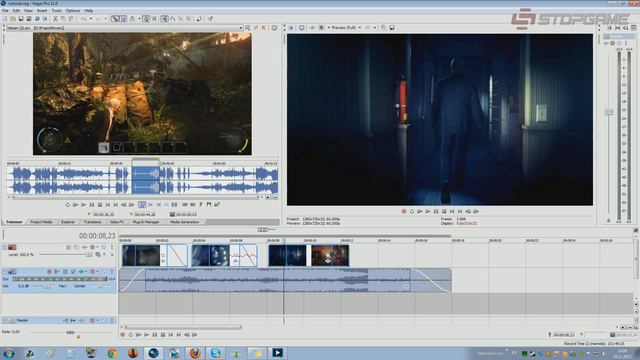This screenshot has width=640, height=360.
Task: Switch to the Transitions tab
Action: [92, 222]
